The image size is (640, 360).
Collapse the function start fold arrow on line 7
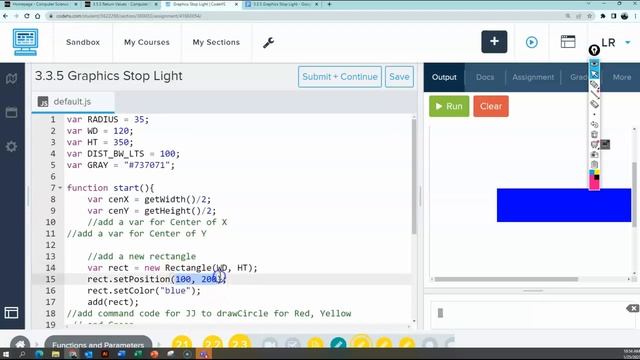(60, 188)
